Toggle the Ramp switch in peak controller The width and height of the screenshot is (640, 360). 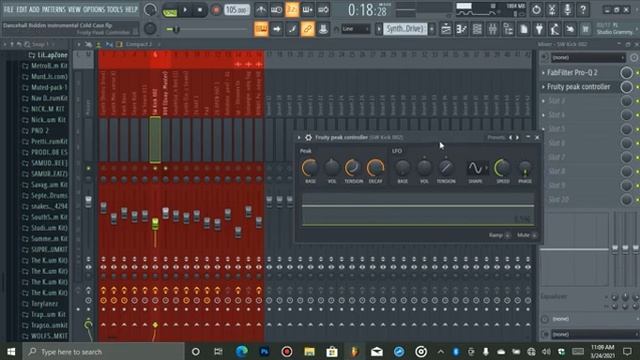point(507,235)
